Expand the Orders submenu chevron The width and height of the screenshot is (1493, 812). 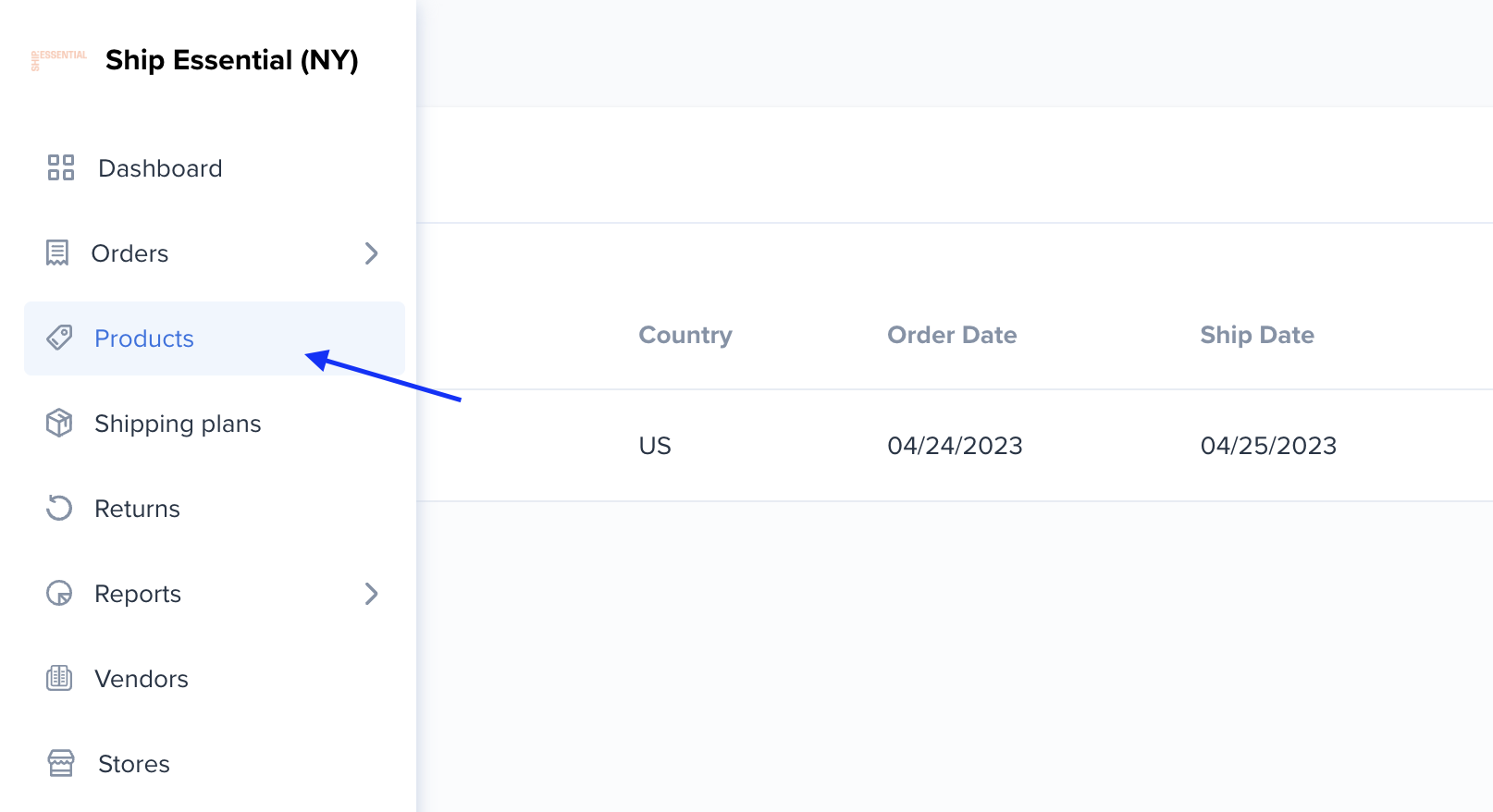coord(372,253)
